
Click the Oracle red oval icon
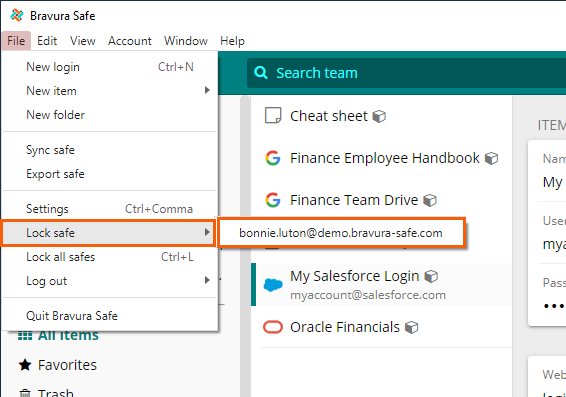[x=273, y=327]
